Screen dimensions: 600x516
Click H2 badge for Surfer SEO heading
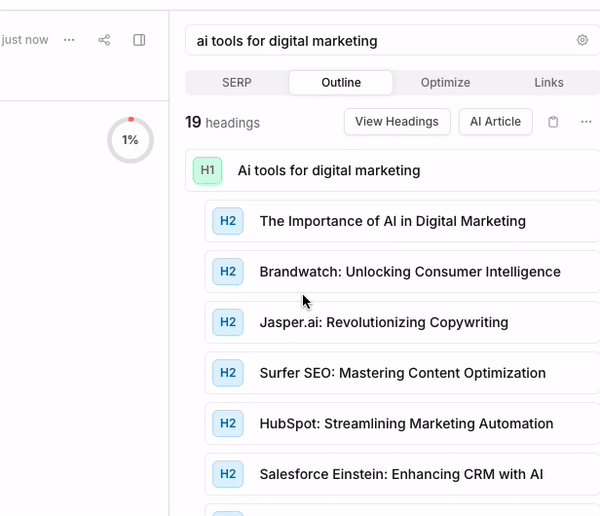[228, 372]
